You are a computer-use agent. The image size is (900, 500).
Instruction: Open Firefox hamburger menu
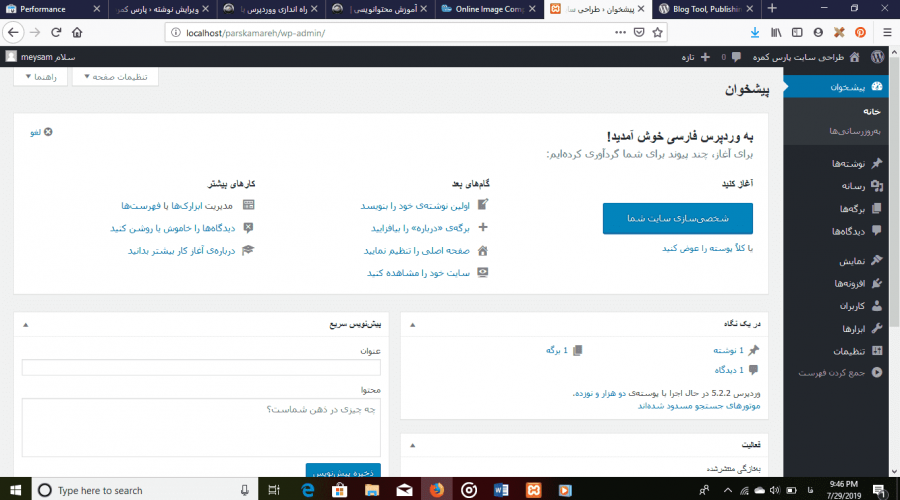tap(887, 33)
